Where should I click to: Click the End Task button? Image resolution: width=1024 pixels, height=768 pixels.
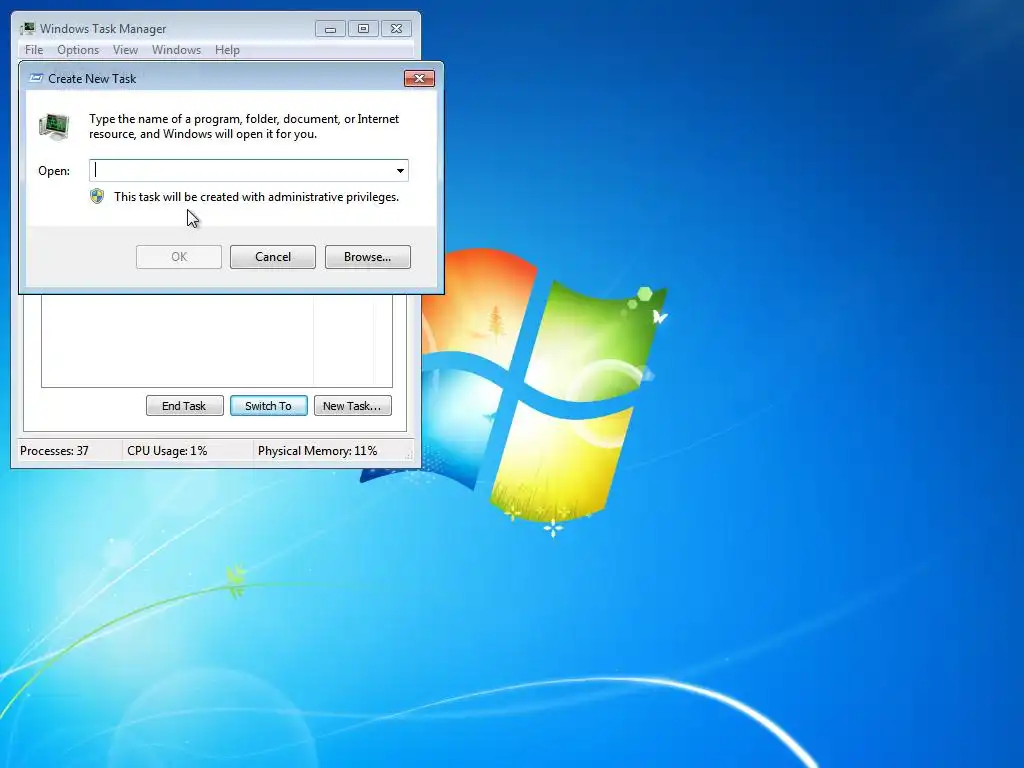185,406
